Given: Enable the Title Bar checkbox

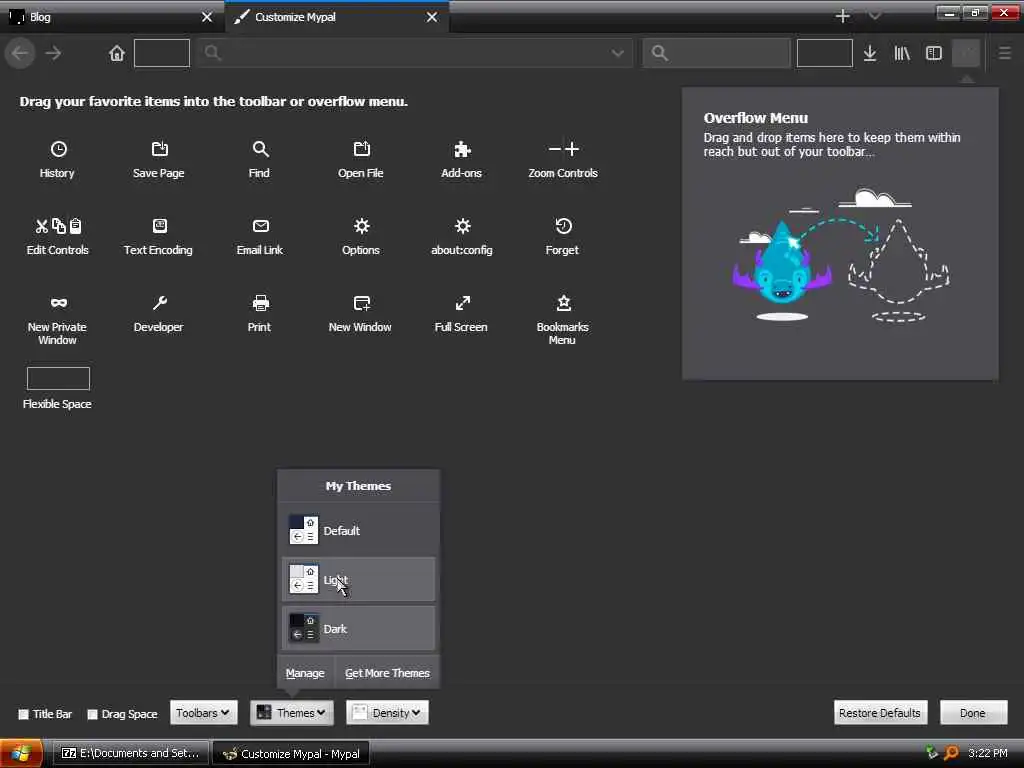Looking at the screenshot, I should click(24, 714).
